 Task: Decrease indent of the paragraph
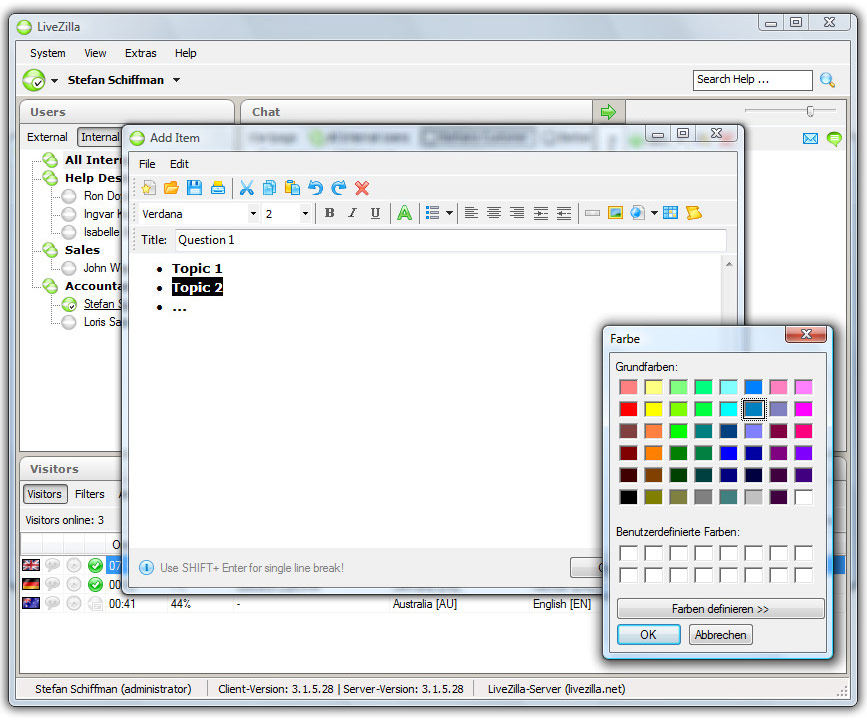click(564, 213)
